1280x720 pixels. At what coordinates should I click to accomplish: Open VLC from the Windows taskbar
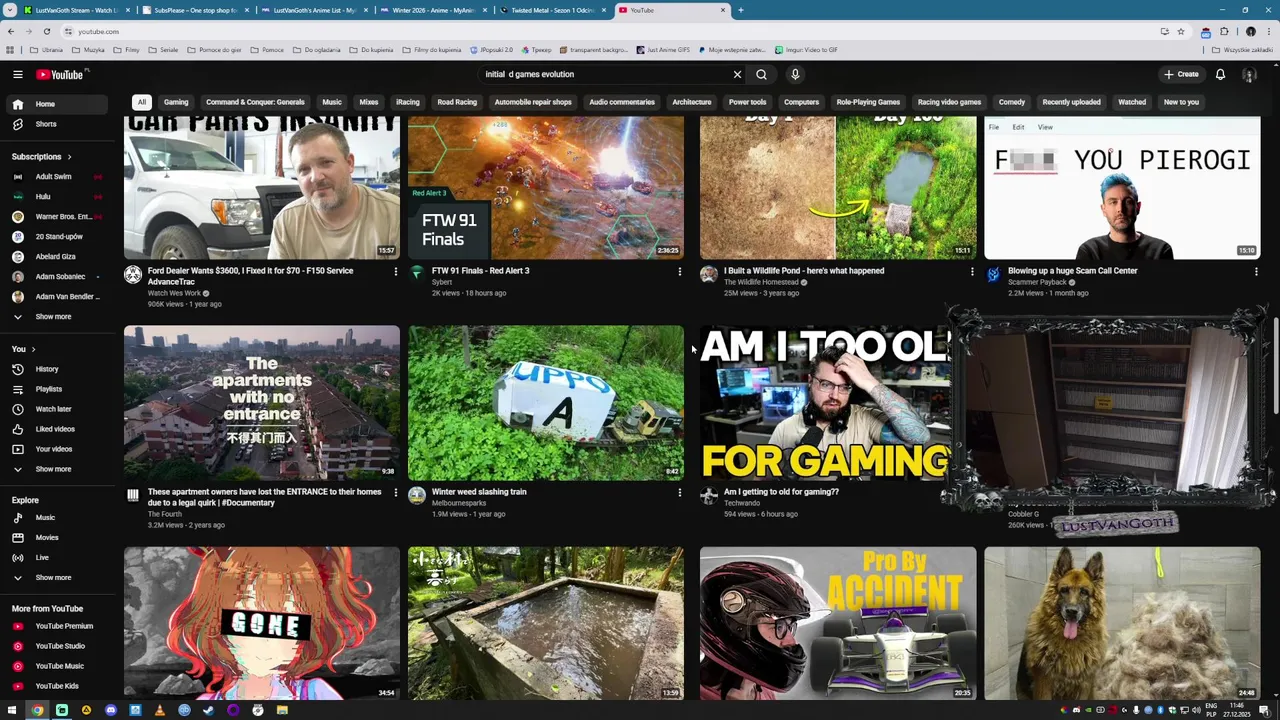click(160, 710)
